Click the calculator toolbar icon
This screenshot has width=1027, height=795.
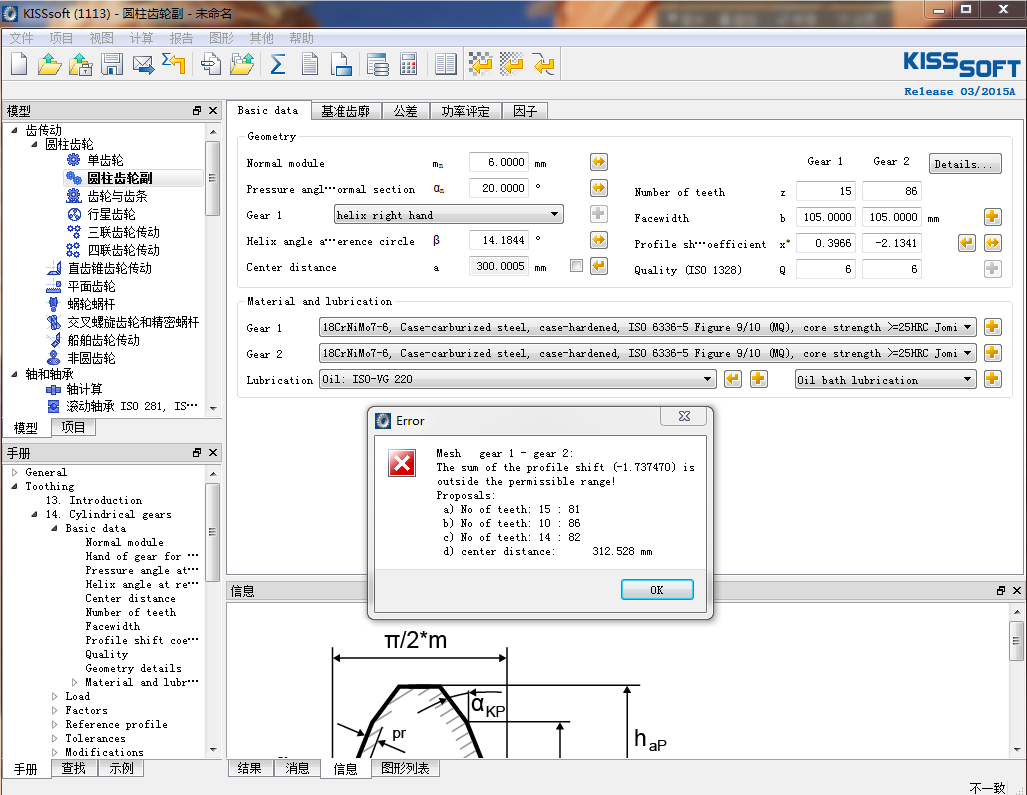(409, 64)
